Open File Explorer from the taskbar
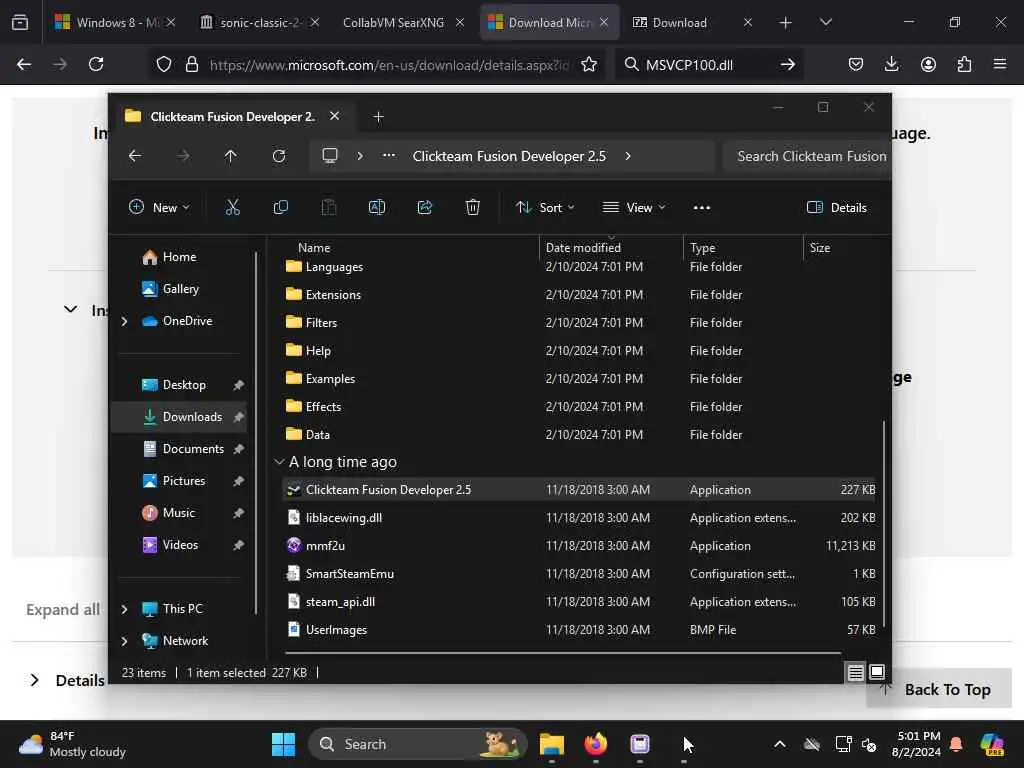Screen dimensions: 1024x768 pyautogui.click(x=552, y=744)
